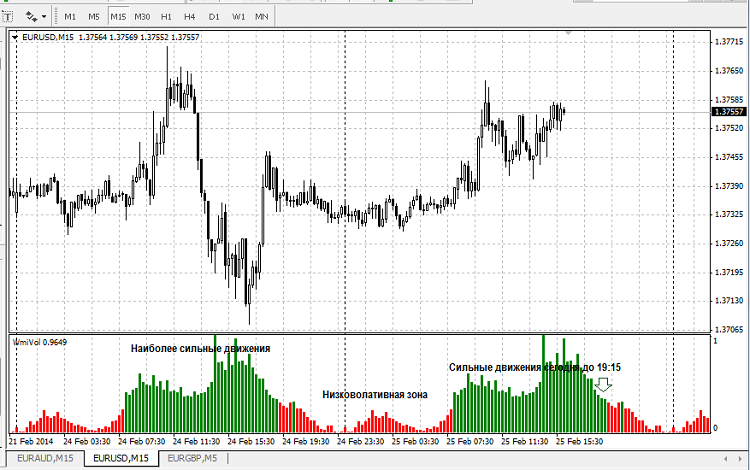750x470 pixels.
Task: Select the EURUSD,M15 chart tab
Action: pyautogui.click(x=119, y=458)
